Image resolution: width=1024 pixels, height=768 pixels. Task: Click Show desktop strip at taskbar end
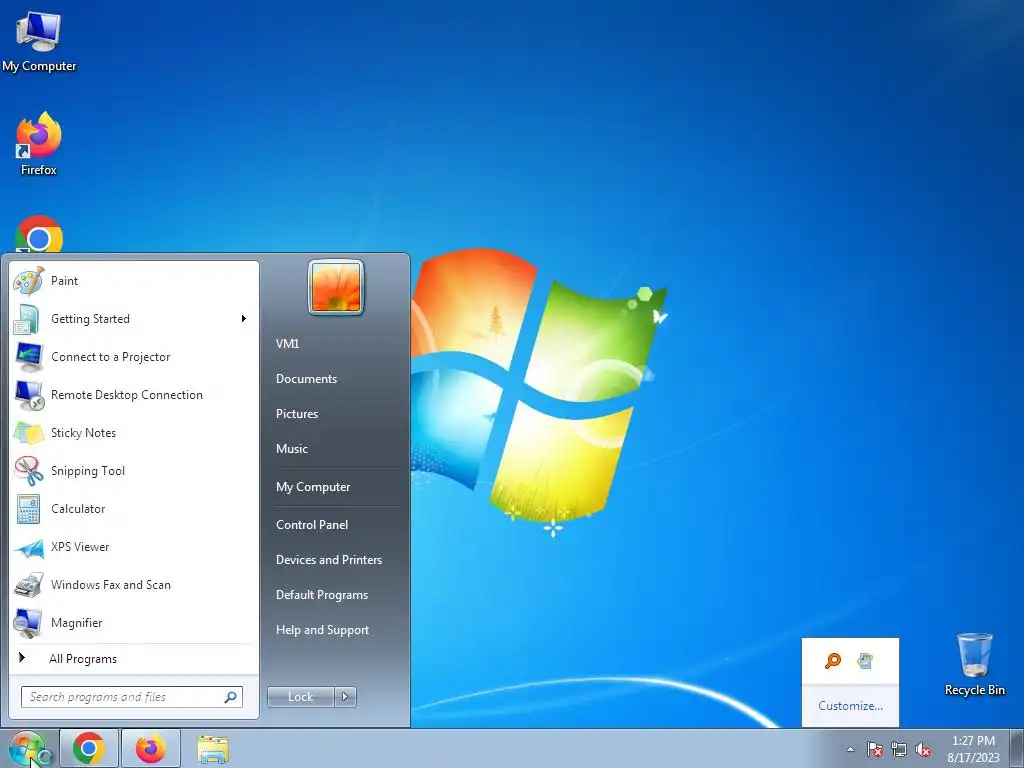click(1016, 748)
